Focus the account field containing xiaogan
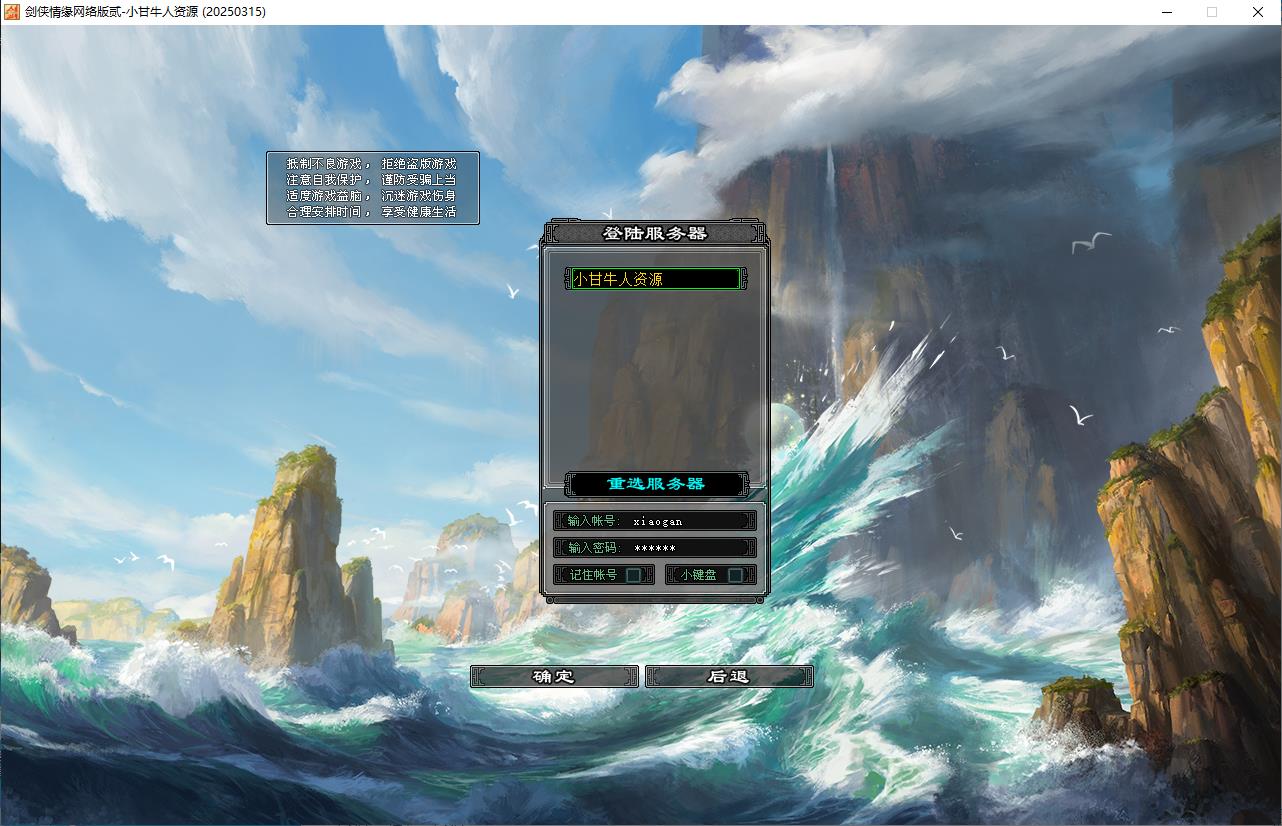 pos(690,521)
